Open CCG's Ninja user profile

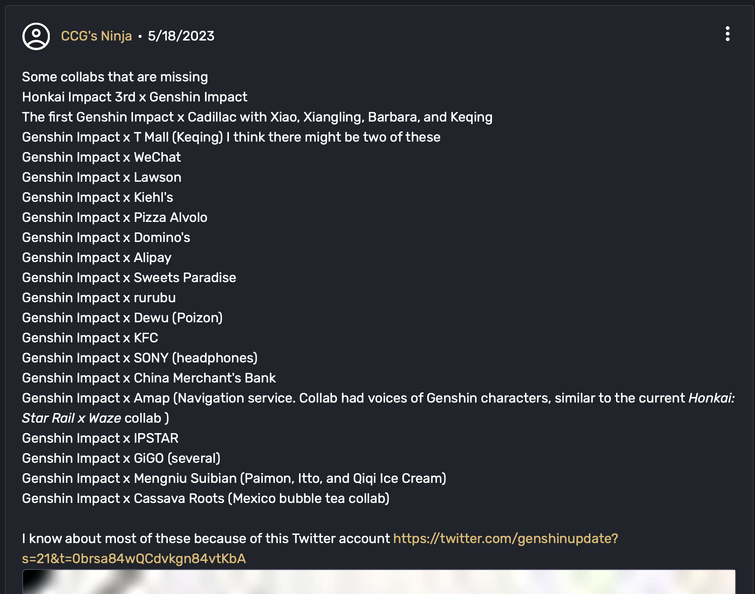coord(96,36)
